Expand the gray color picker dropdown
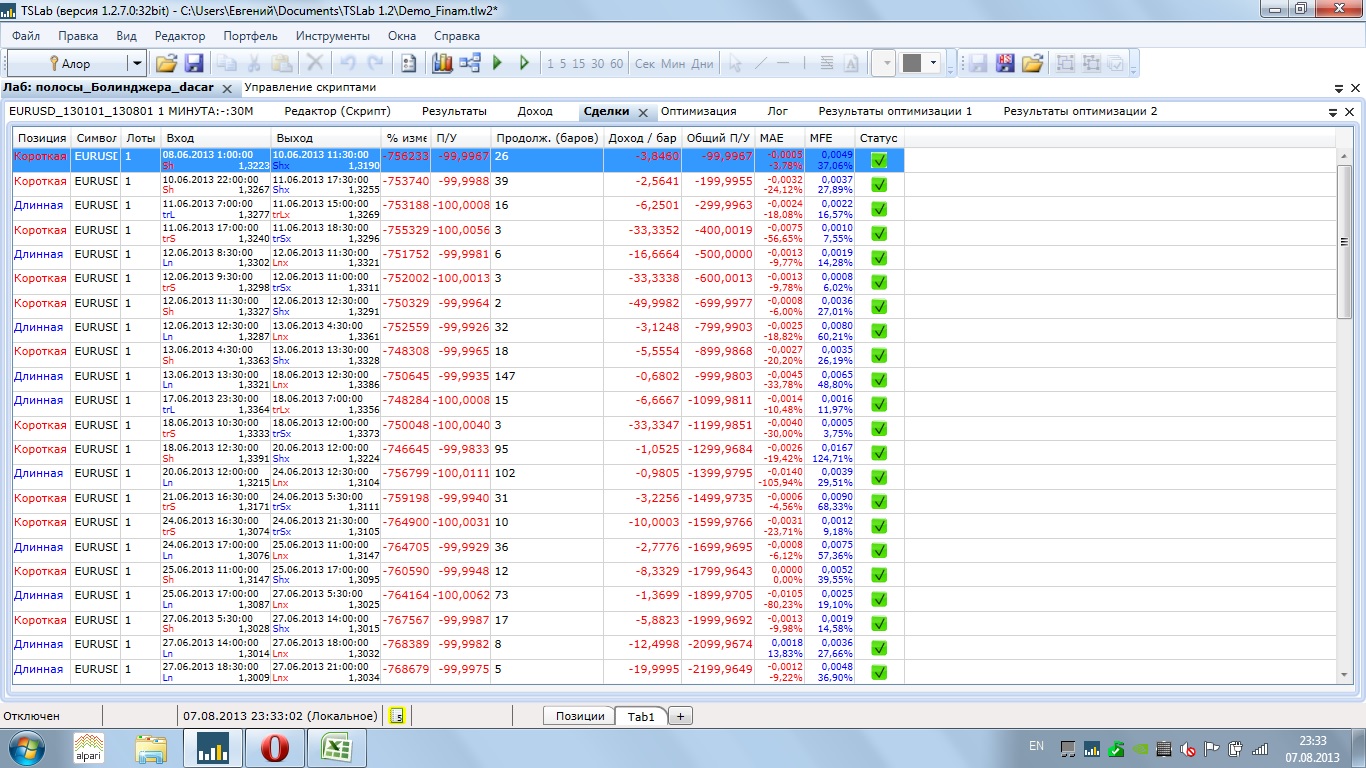1366x768 pixels. tap(934, 63)
